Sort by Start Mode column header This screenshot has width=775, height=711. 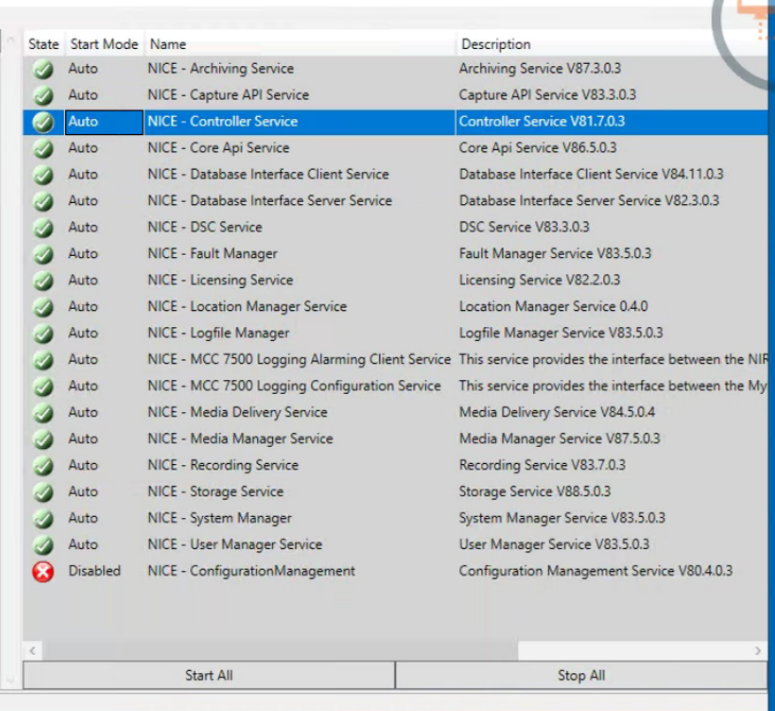104,44
